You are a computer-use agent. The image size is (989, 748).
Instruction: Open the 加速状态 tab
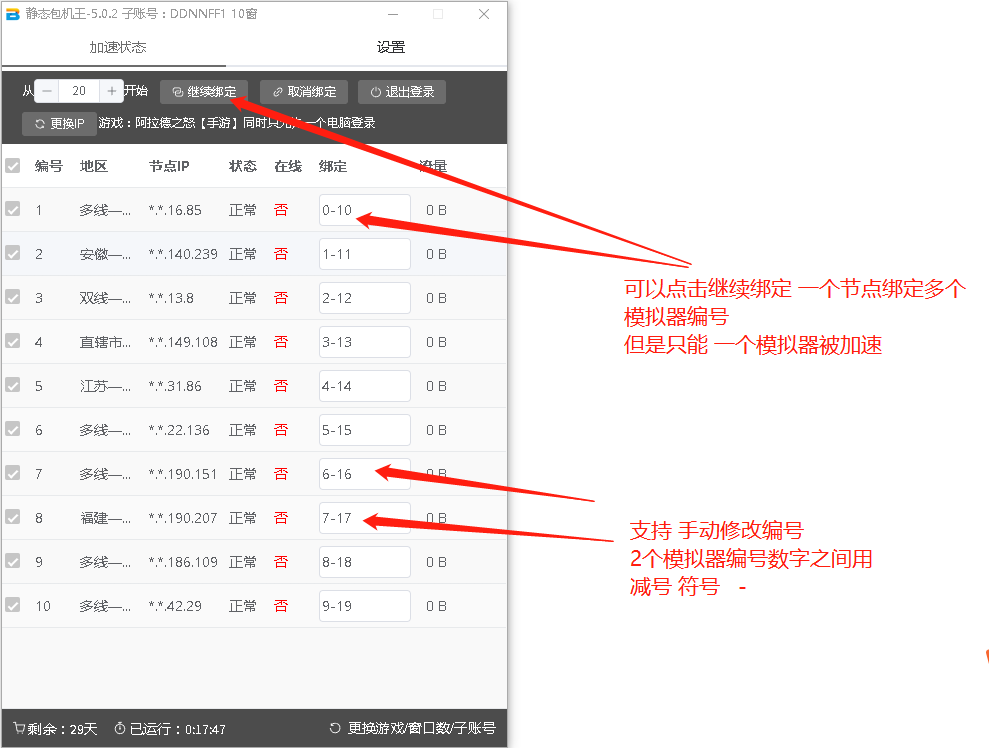coord(117,48)
